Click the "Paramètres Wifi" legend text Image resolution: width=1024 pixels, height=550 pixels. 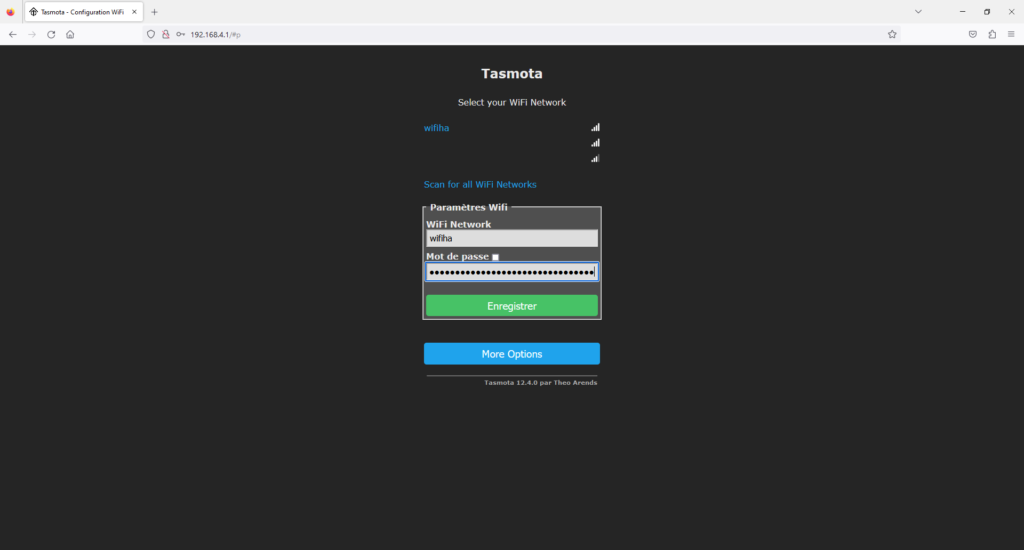tap(468, 207)
